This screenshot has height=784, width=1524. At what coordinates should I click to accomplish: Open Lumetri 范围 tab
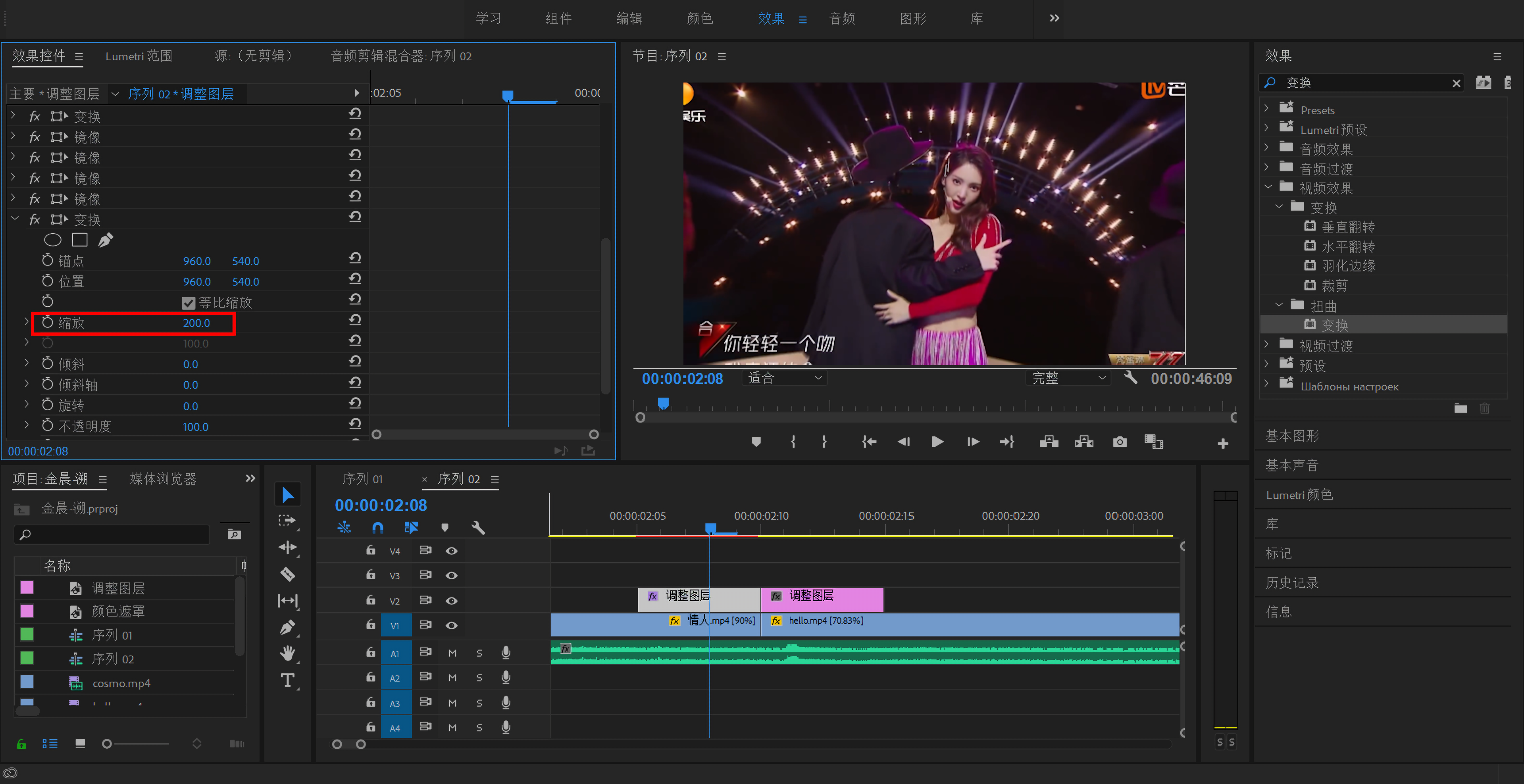(x=139, y=56)
